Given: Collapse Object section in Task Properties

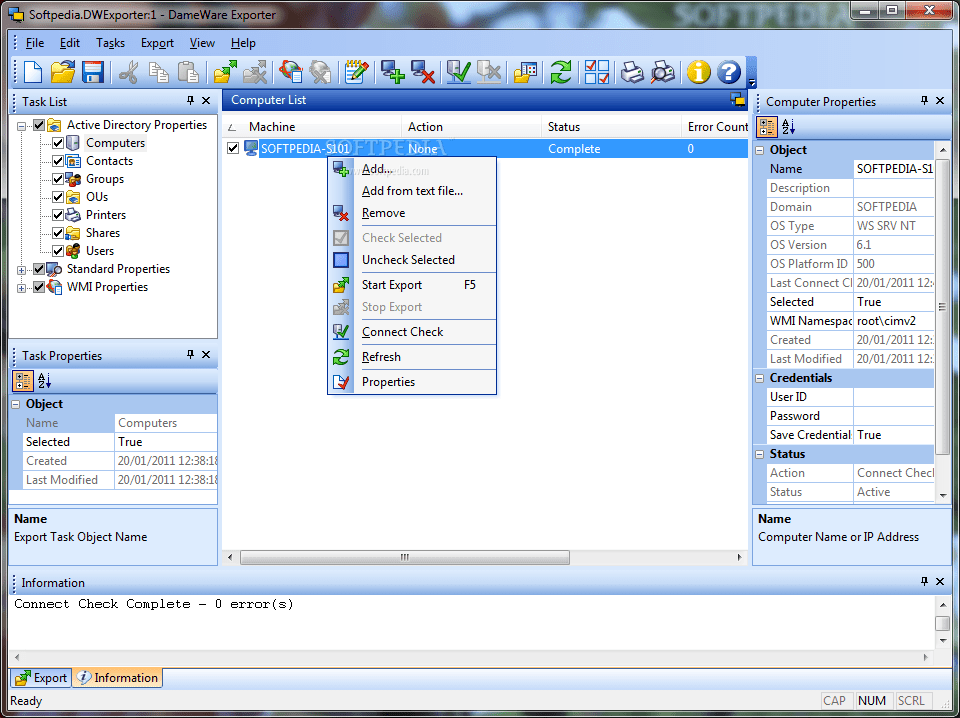Looking at the screenshot, I should (x=16, y=404).
